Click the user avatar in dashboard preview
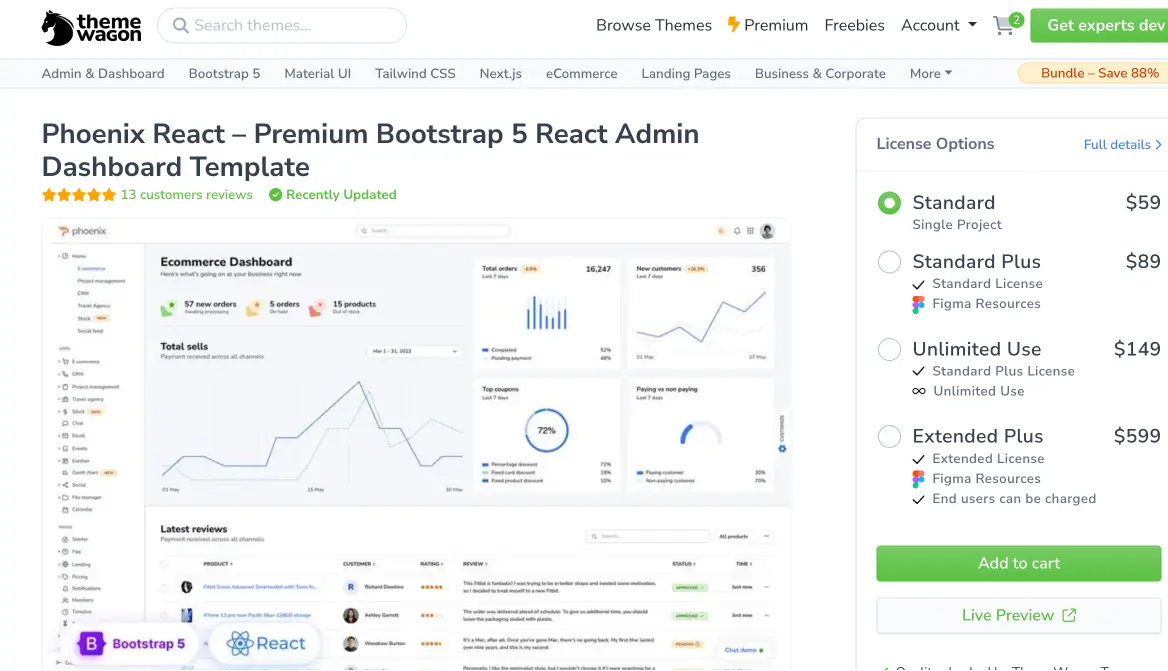1168x671 pixels. click(x=767, y=232)
